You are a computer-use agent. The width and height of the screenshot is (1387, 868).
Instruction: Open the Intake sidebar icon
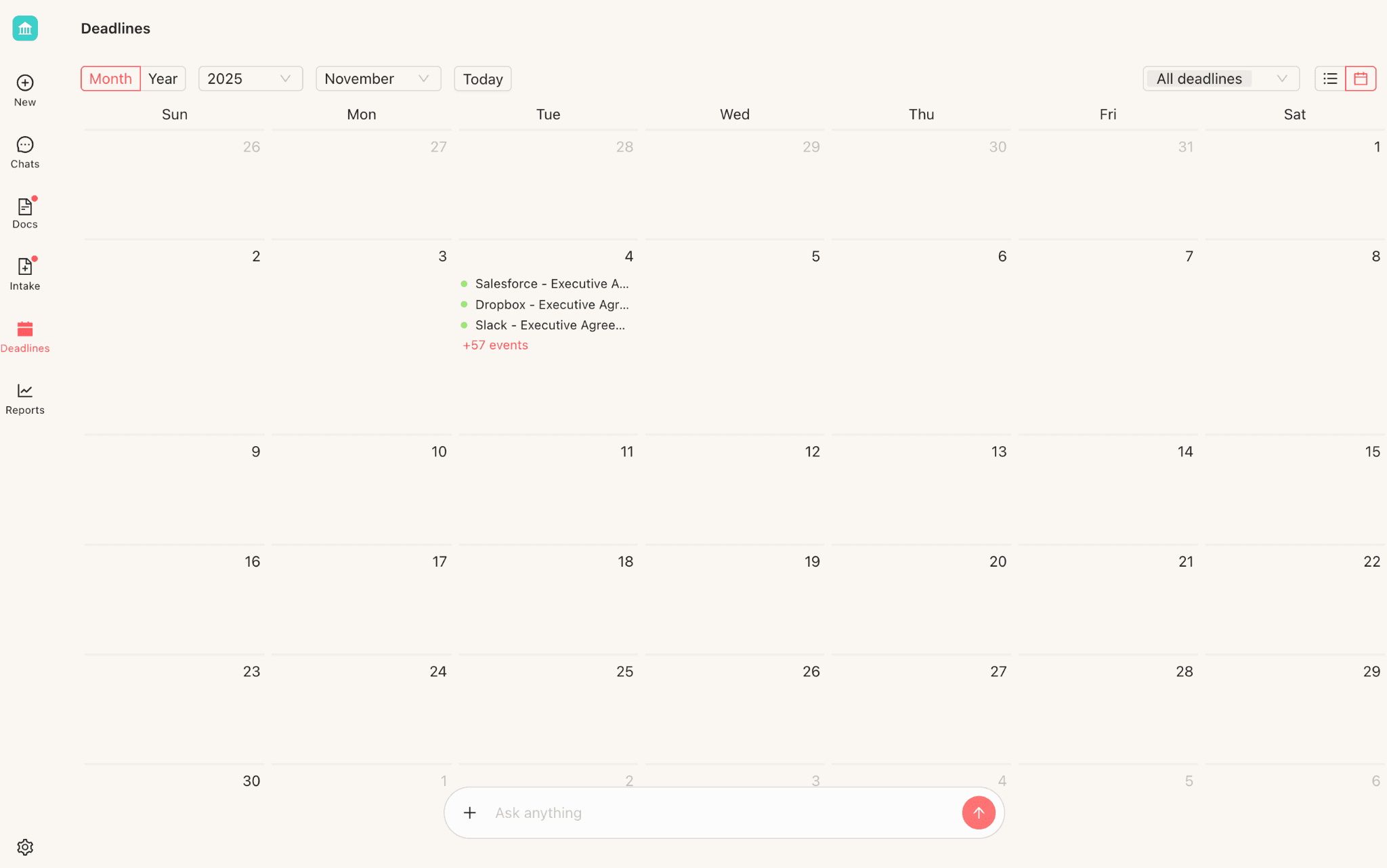25,267
